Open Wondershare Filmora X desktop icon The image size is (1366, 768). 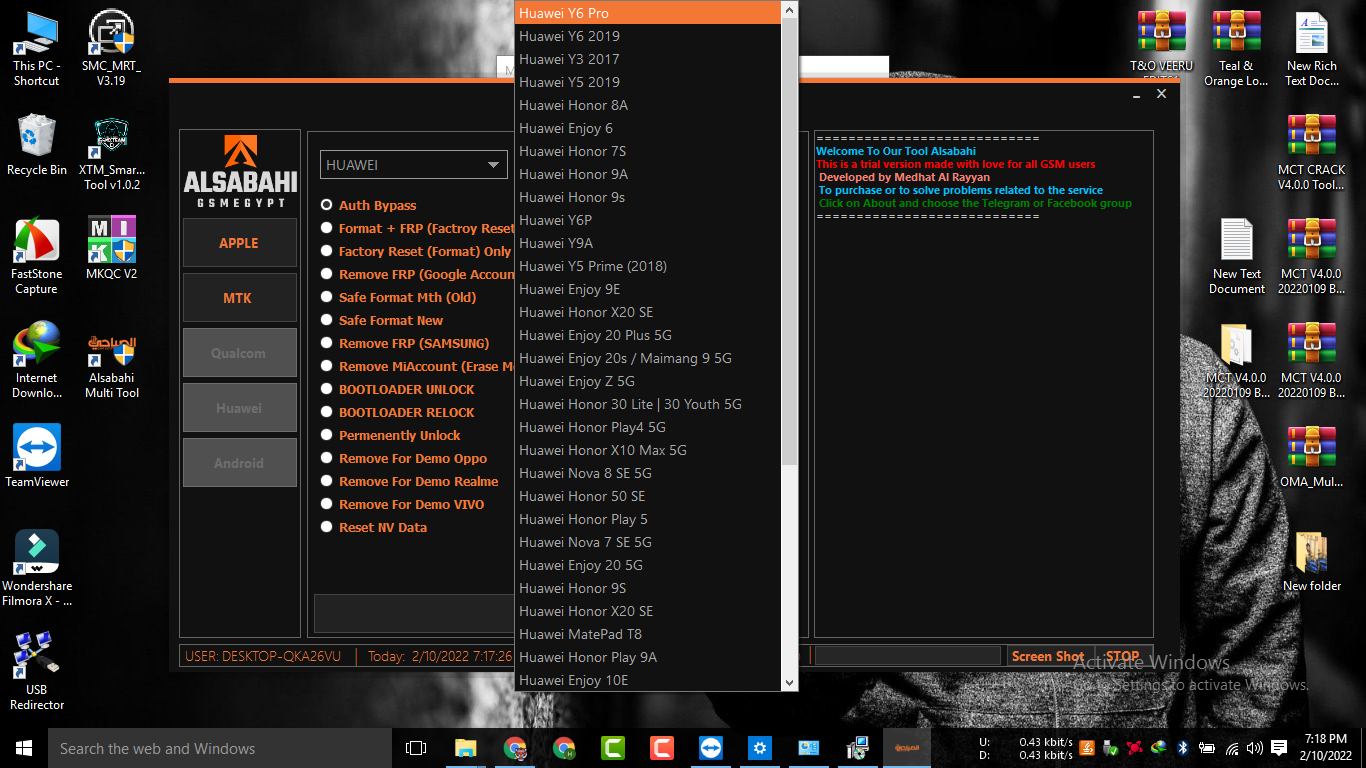pyautogui.click(x=36, y=568)
